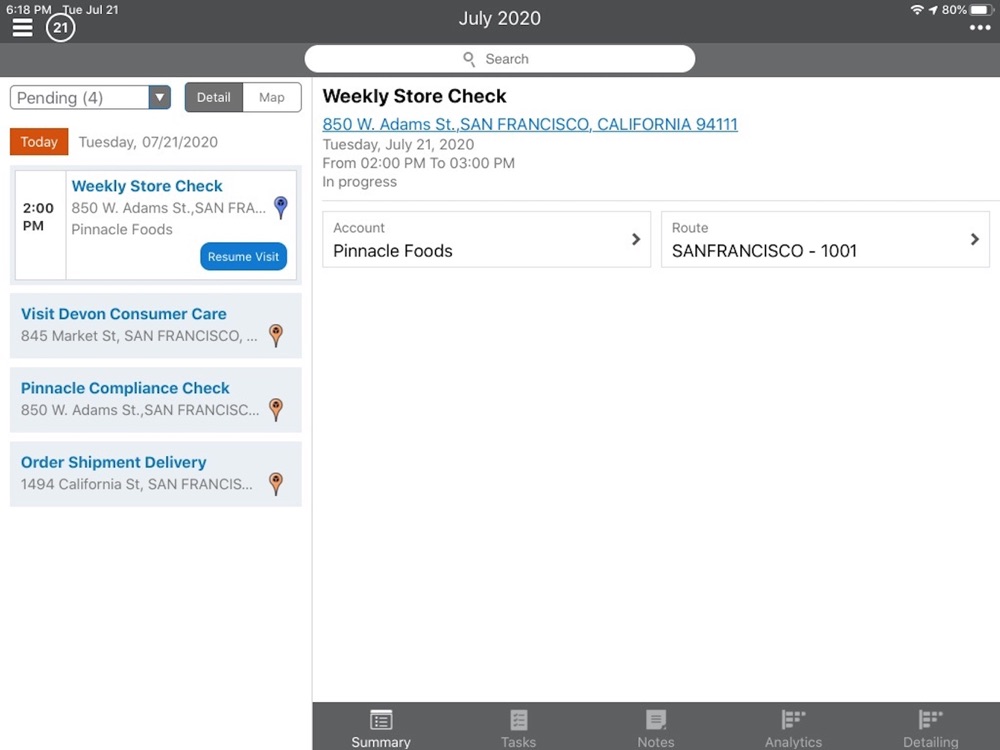Open the Pinnacle Foods account chevron
This screenshot has height=750, width=1000.
pos(636,239)
